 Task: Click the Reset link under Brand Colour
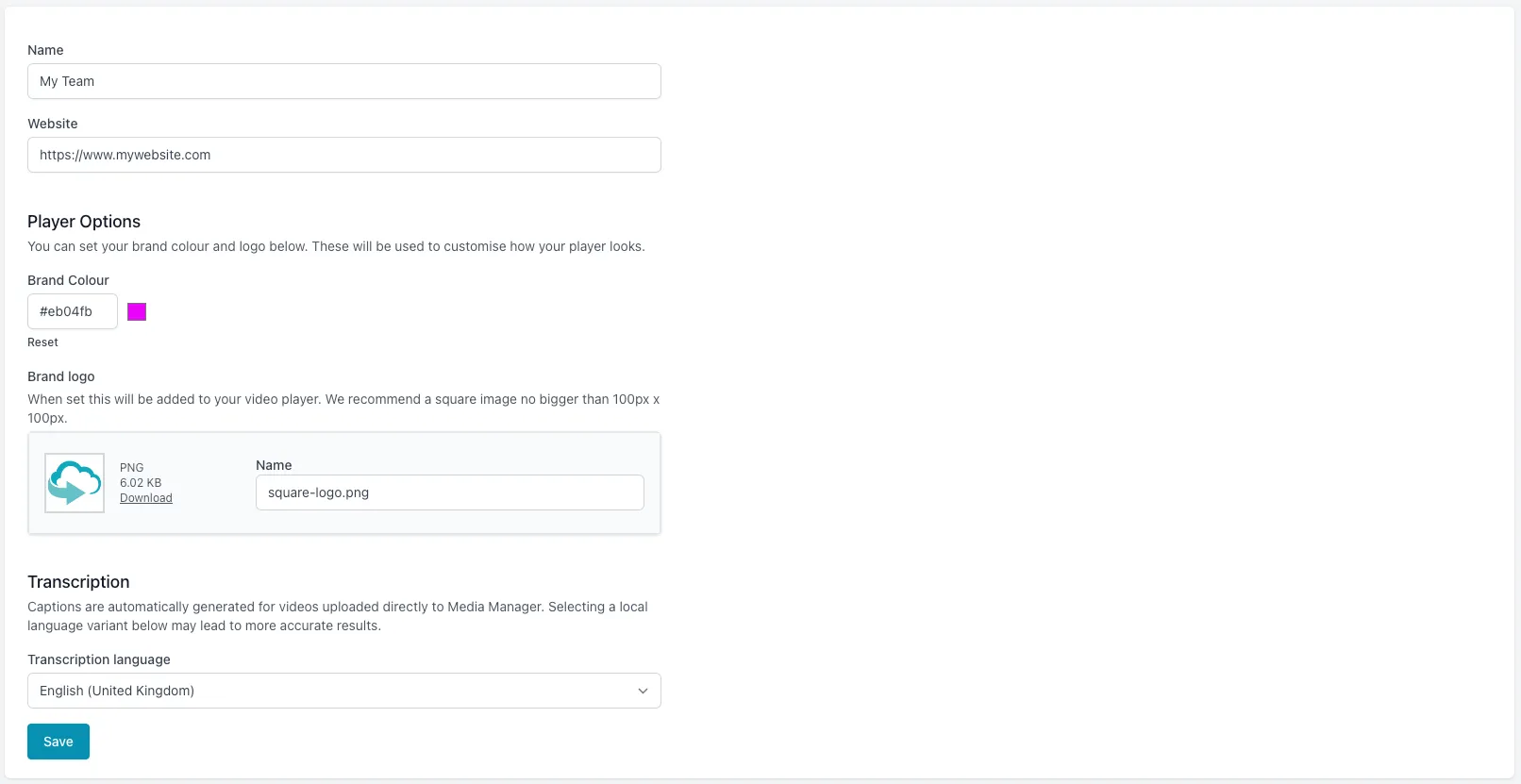coord(42,342)
